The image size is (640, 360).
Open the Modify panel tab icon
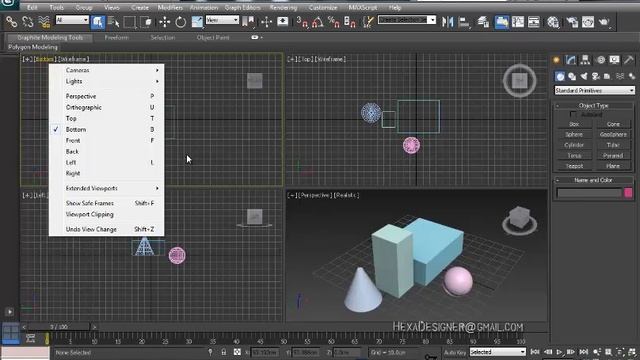coord(570,60)
